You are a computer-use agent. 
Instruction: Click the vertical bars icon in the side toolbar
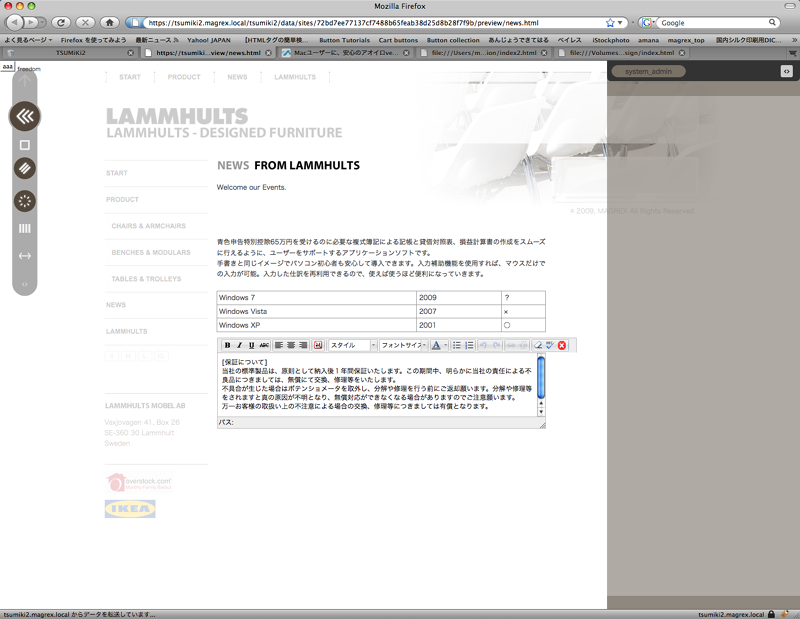24,229
